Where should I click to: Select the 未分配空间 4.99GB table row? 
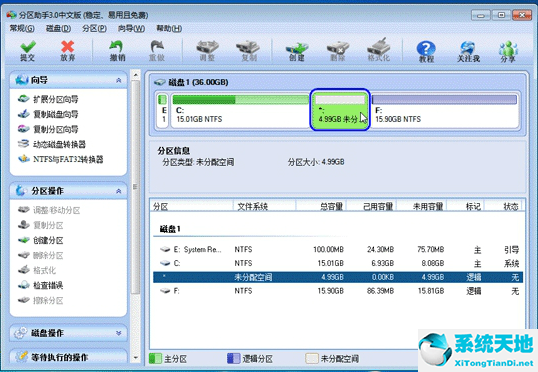pyautogui.click(x=338, y=277)
